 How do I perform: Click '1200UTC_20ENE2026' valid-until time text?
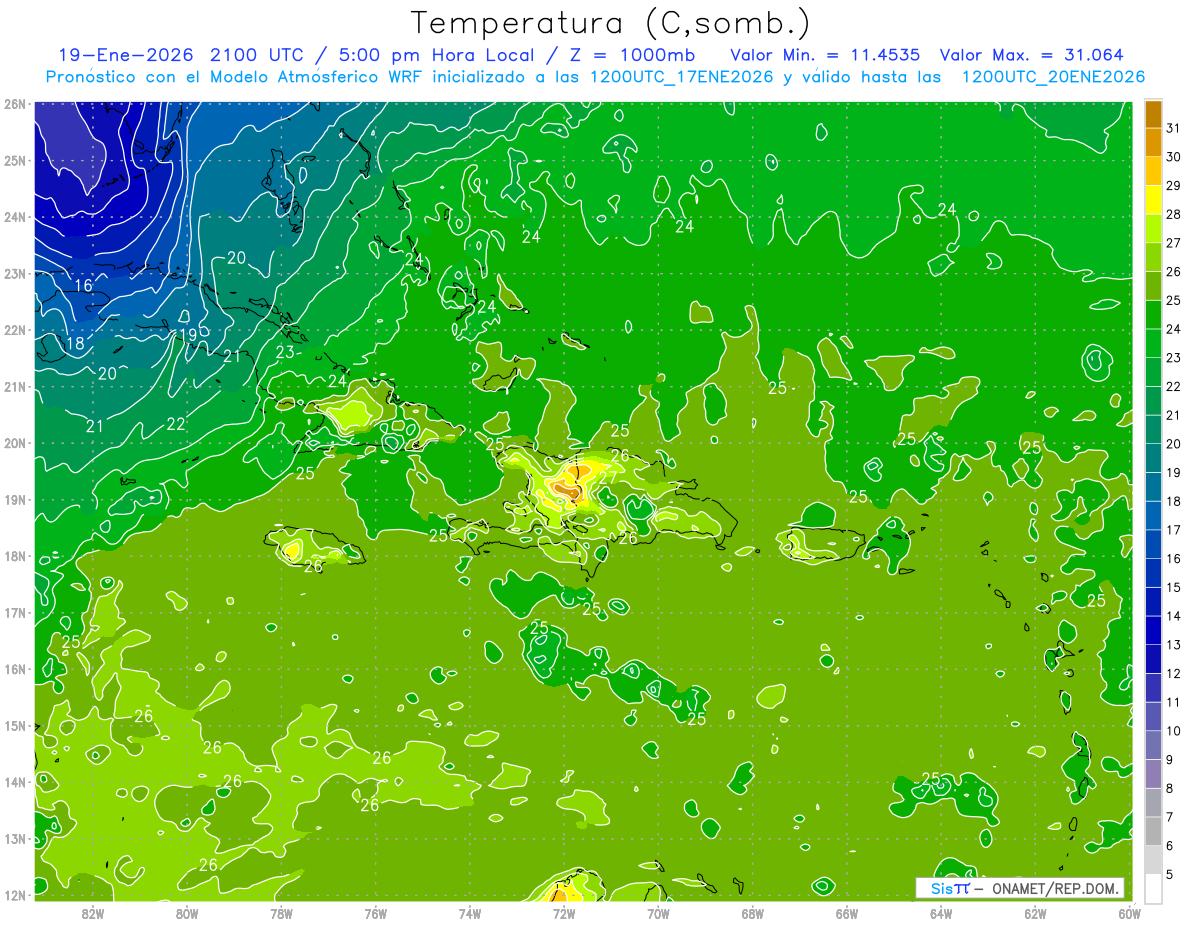[1054, 77]
